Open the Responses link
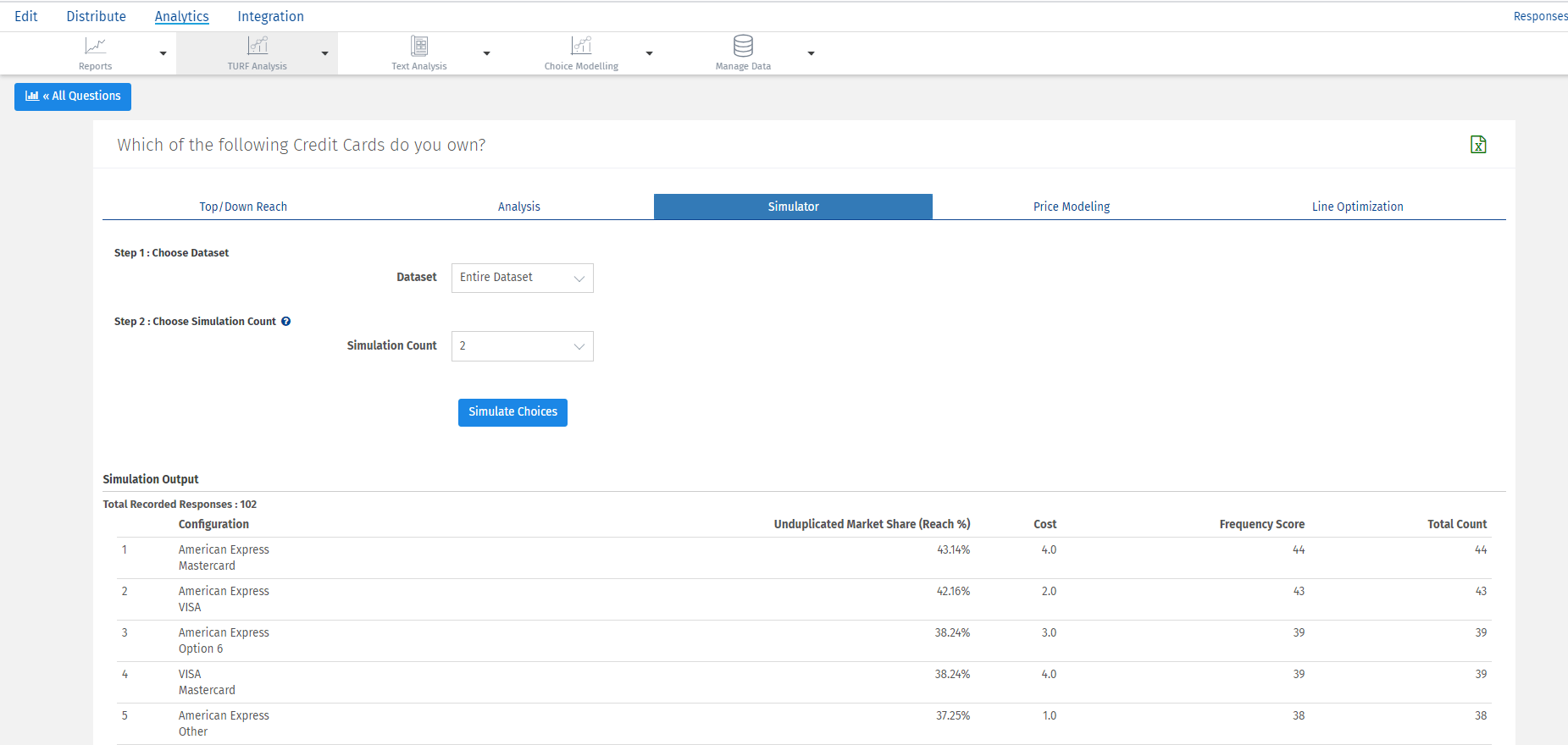1568x745 pixels. tap(1539, 16)
